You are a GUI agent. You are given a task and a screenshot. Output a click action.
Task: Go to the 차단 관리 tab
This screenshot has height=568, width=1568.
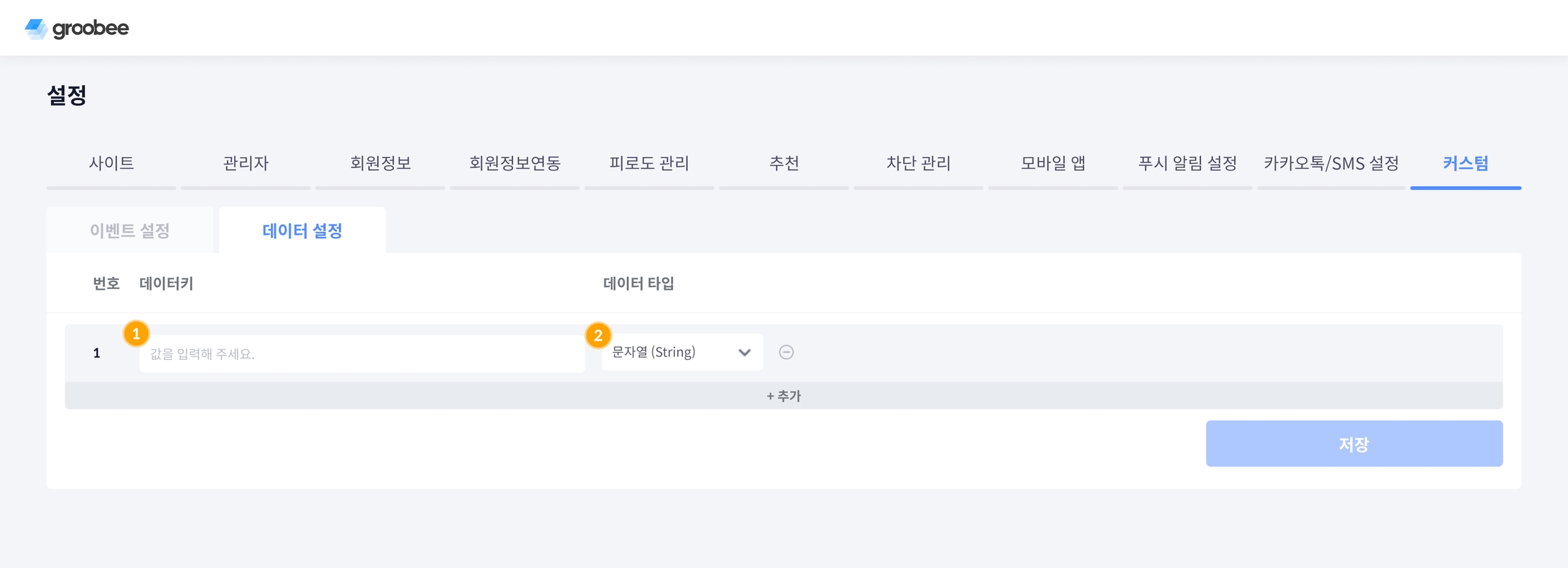coord(918,163)
